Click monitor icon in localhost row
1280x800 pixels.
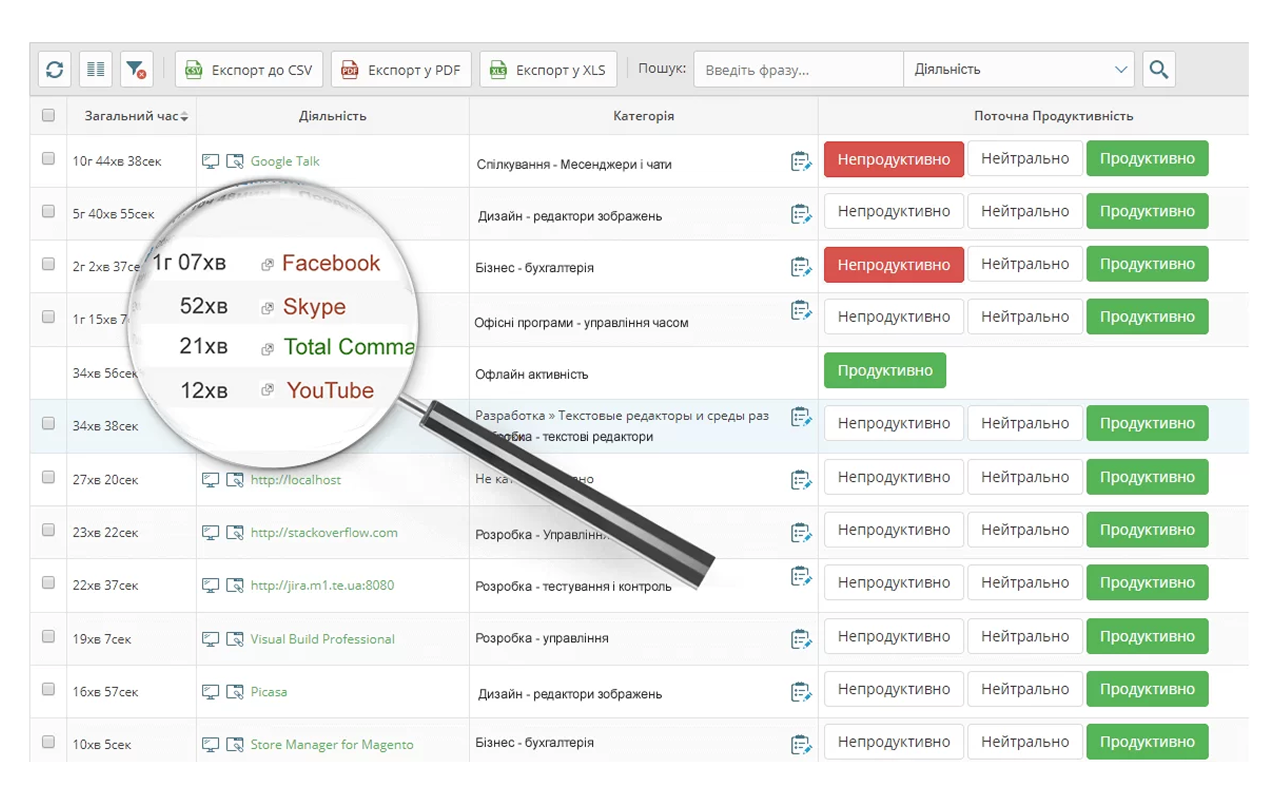(211, 480)
